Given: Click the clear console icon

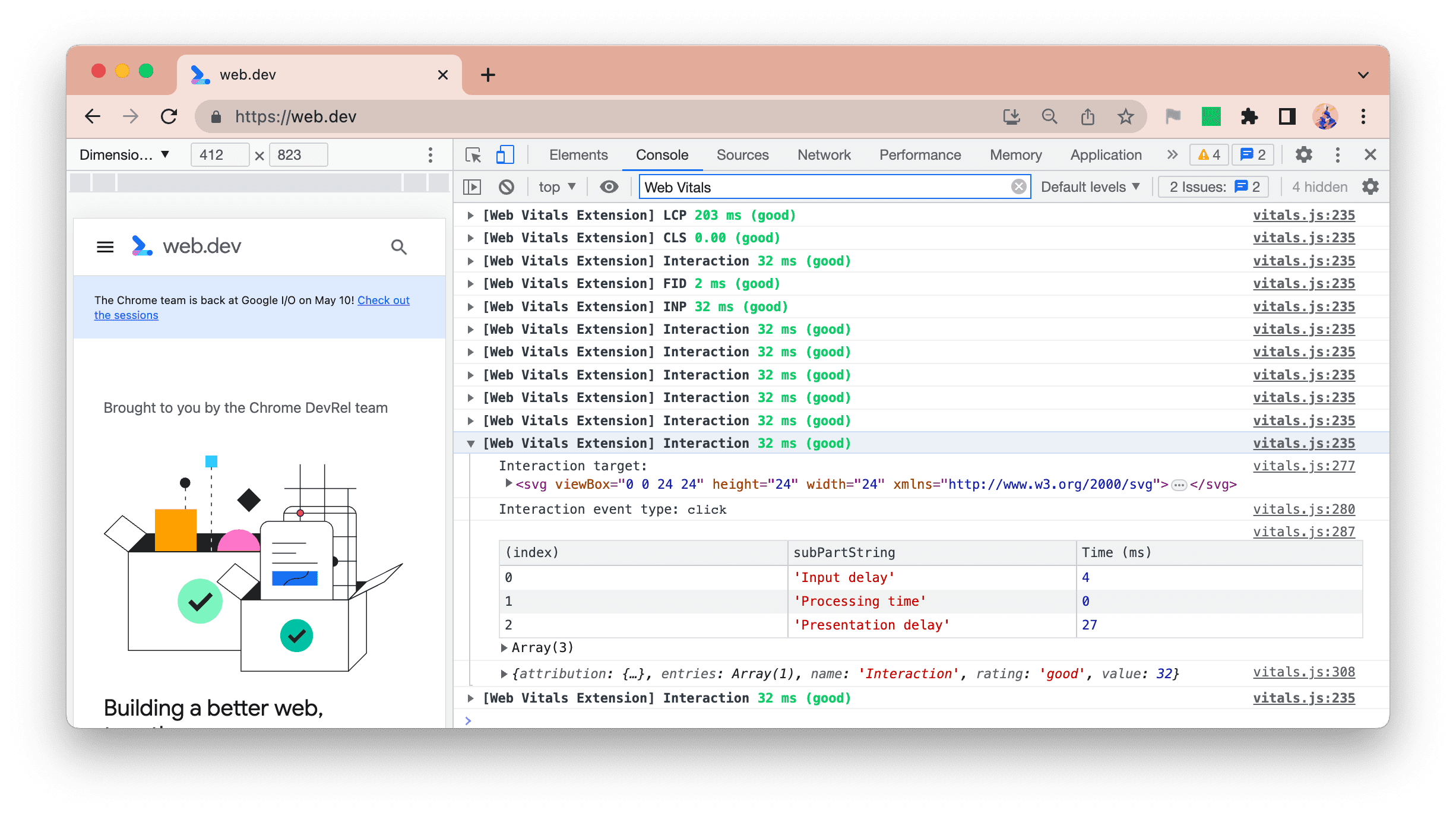Looking at the screenshot, I should coord(507,187).
